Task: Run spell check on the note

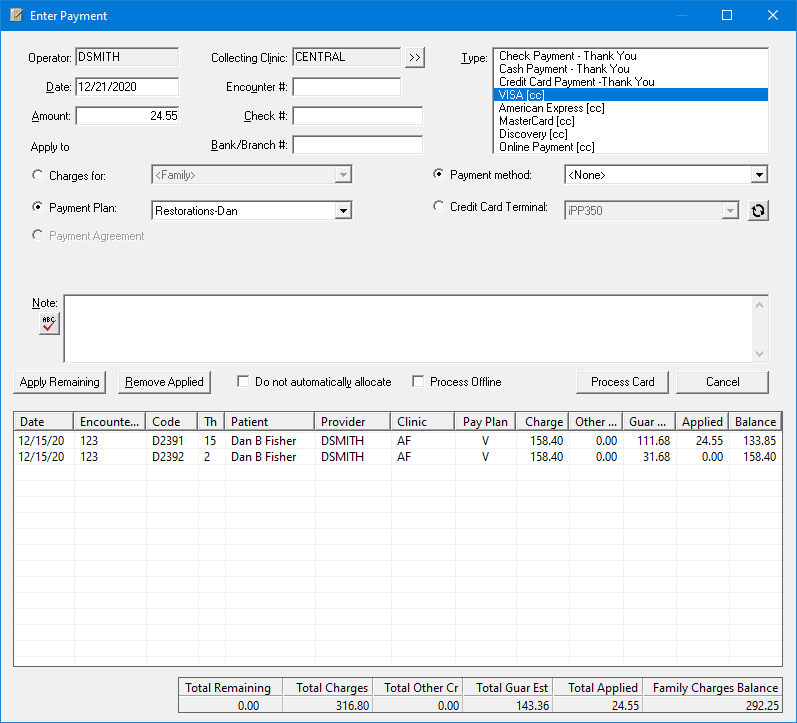Action: (49, 323)
